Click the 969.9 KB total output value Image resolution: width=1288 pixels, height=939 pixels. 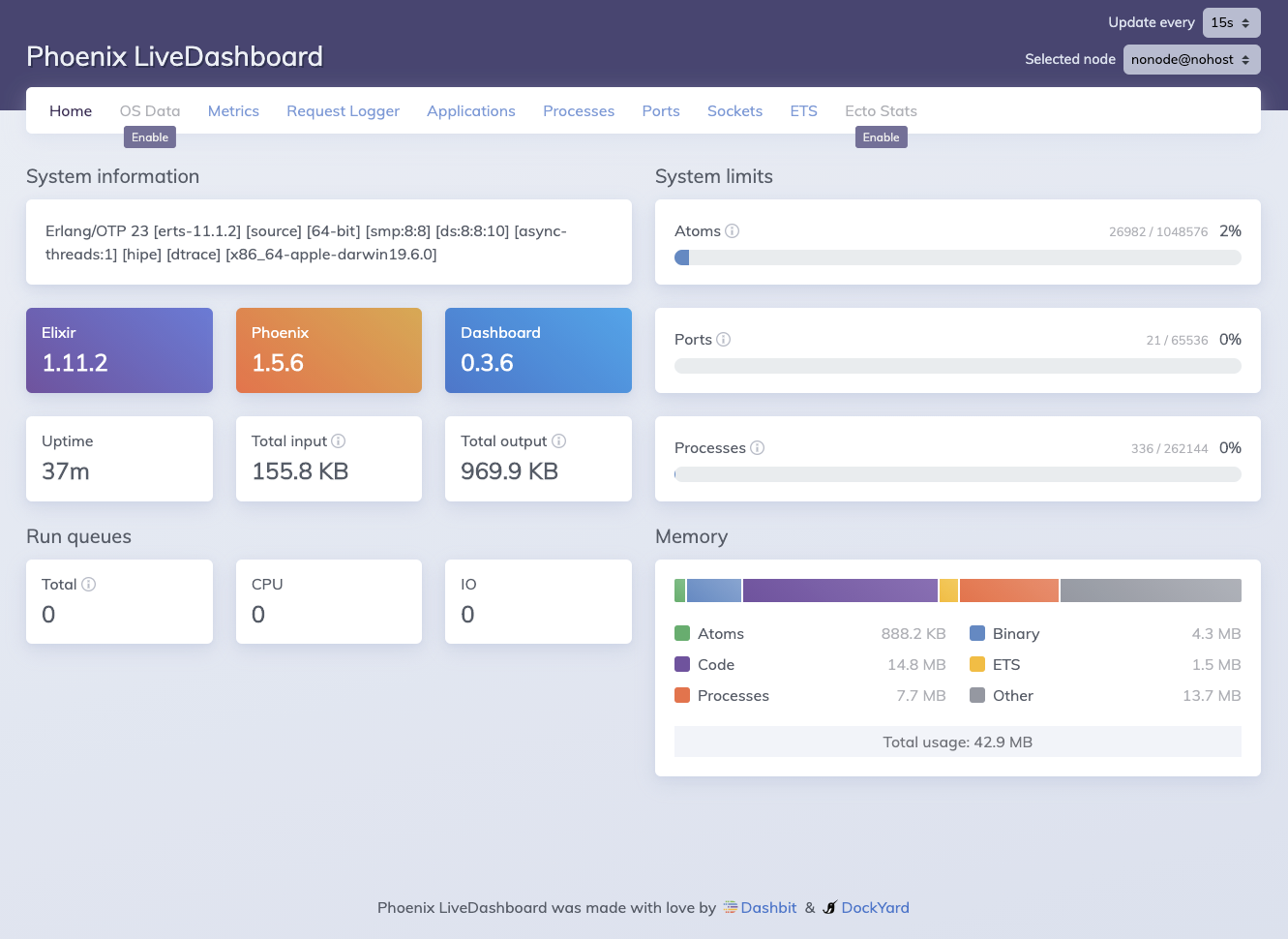[510, 471]
